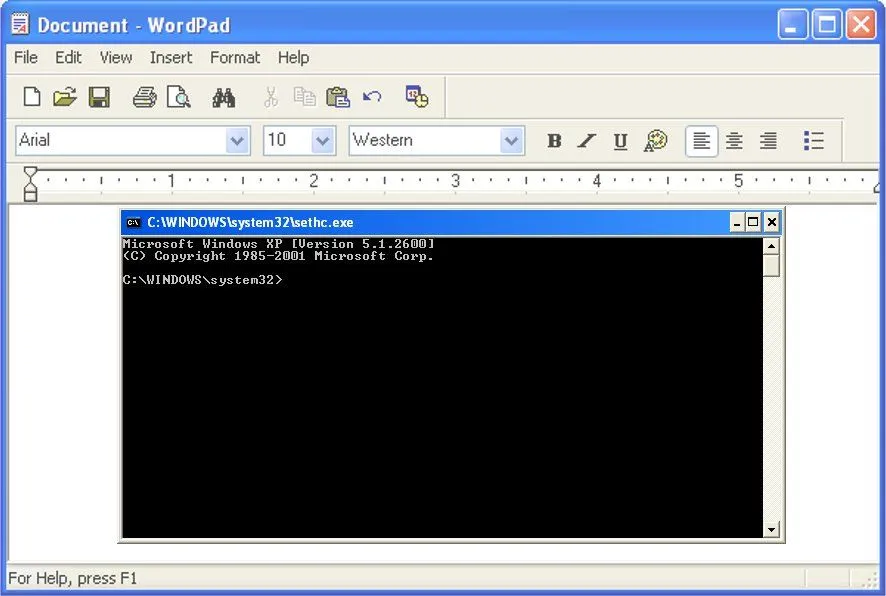Create a new document via New icon
886x596 pixels.
point(31,96)
